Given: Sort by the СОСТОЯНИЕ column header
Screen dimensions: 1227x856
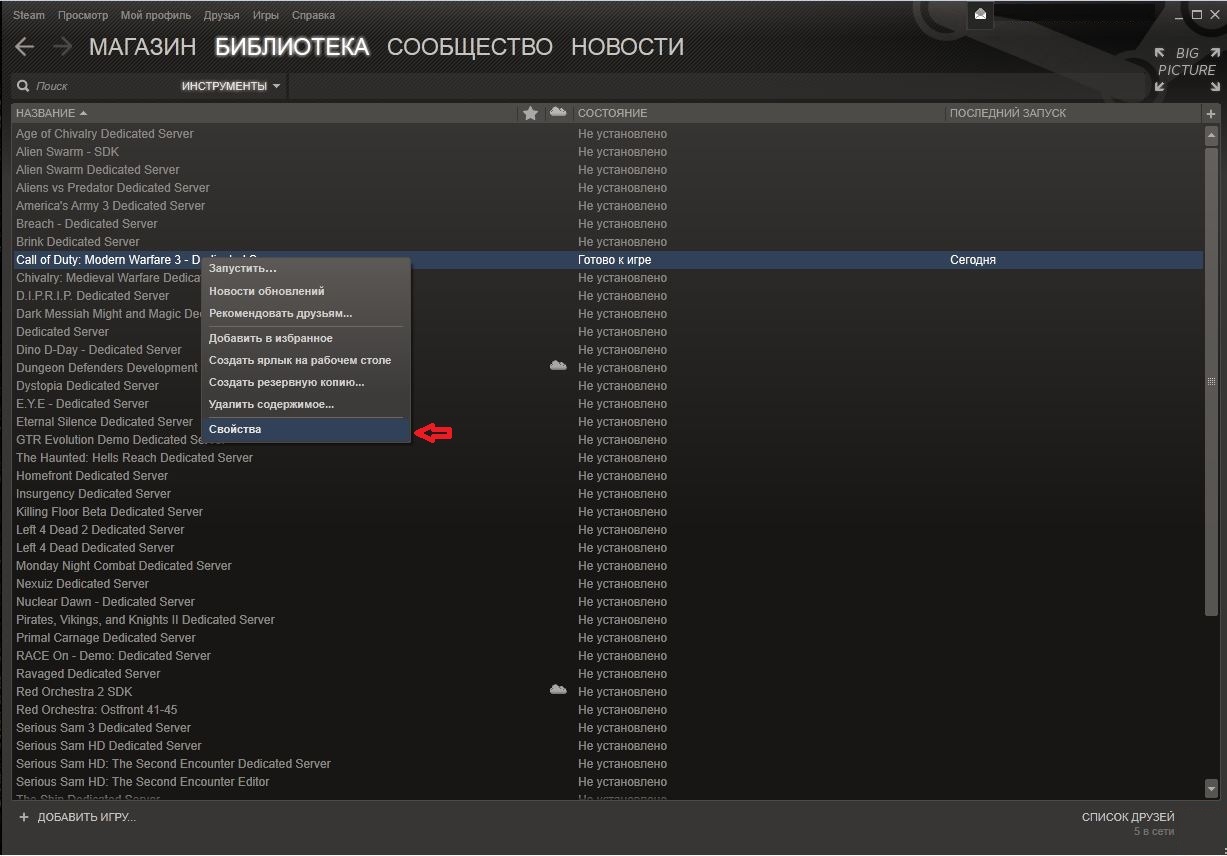Looking at the screenshot, I should pyautogui.click(x=612, y=113).
